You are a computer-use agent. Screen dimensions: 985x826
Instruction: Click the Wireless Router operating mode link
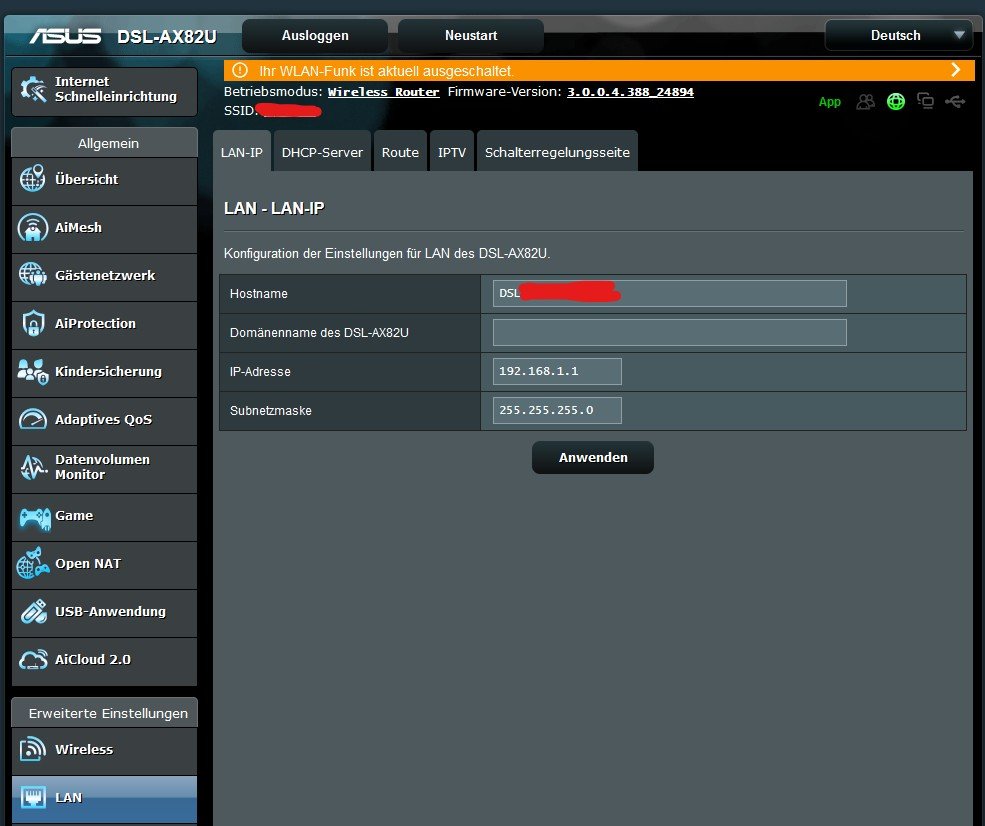pos(383,92)
